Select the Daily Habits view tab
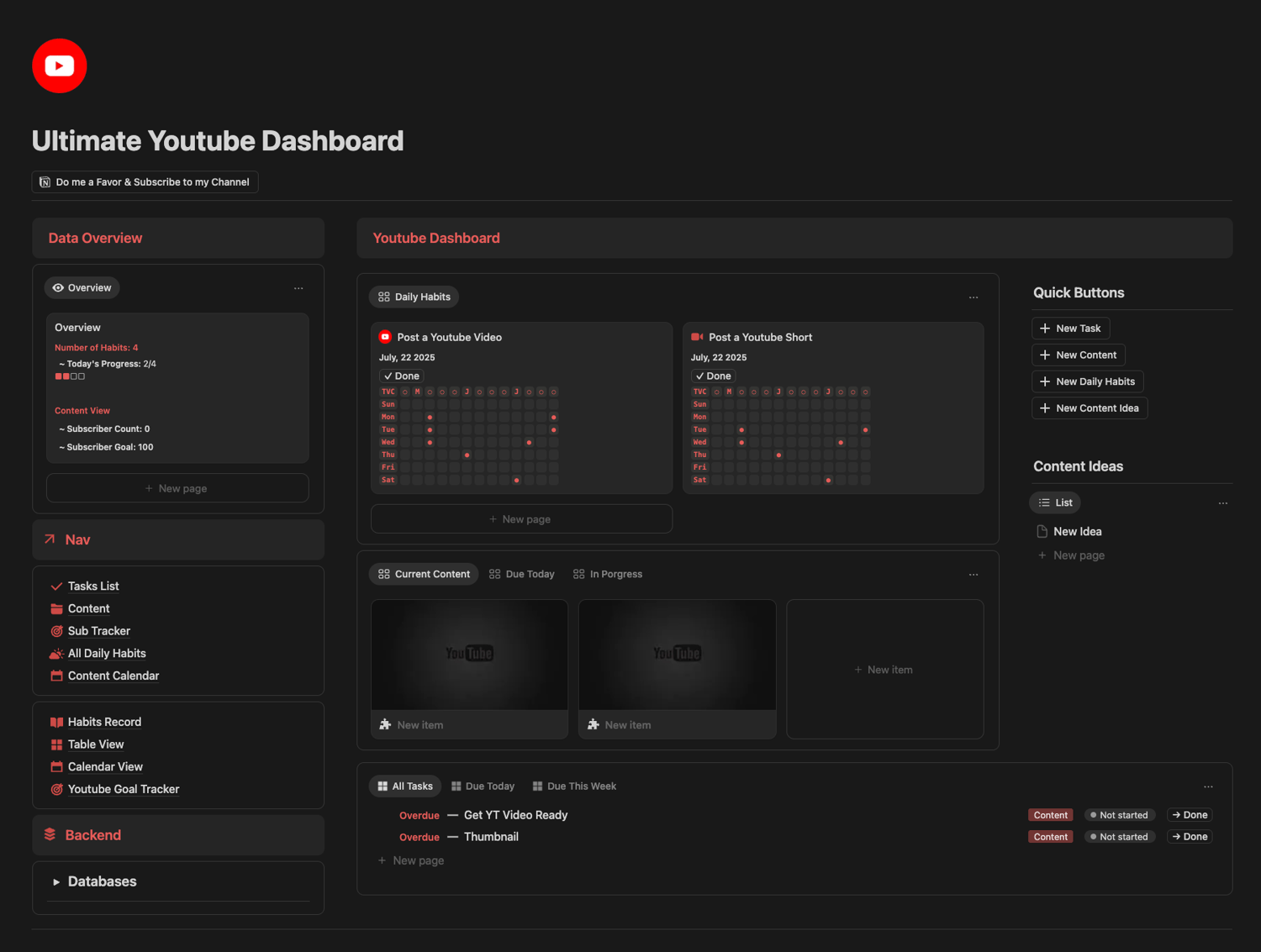1261x952 pixels. pyautogui.click(x=414, y=297)
